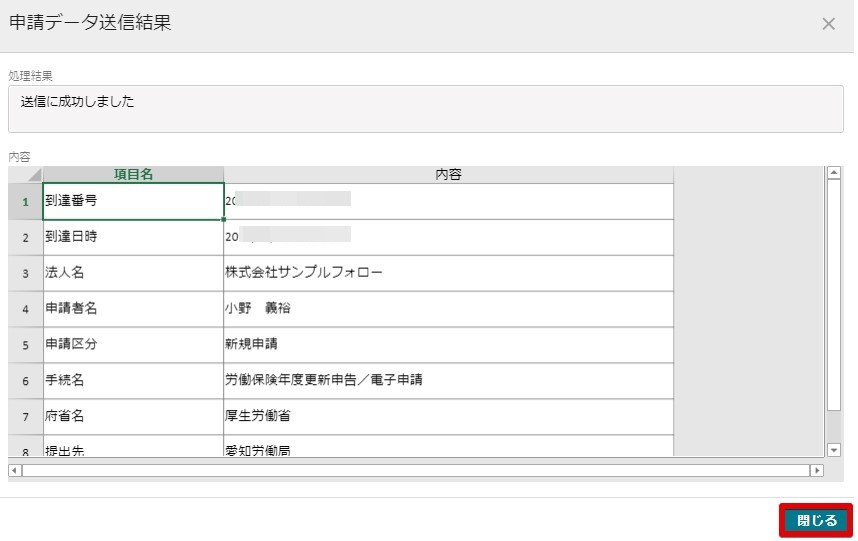Click the select-all corner triangle of the grid

(x=26, y=174)
